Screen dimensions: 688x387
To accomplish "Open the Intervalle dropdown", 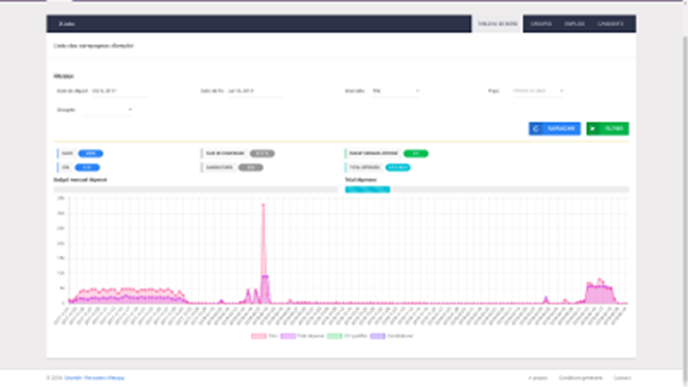I will coord(395,91).
